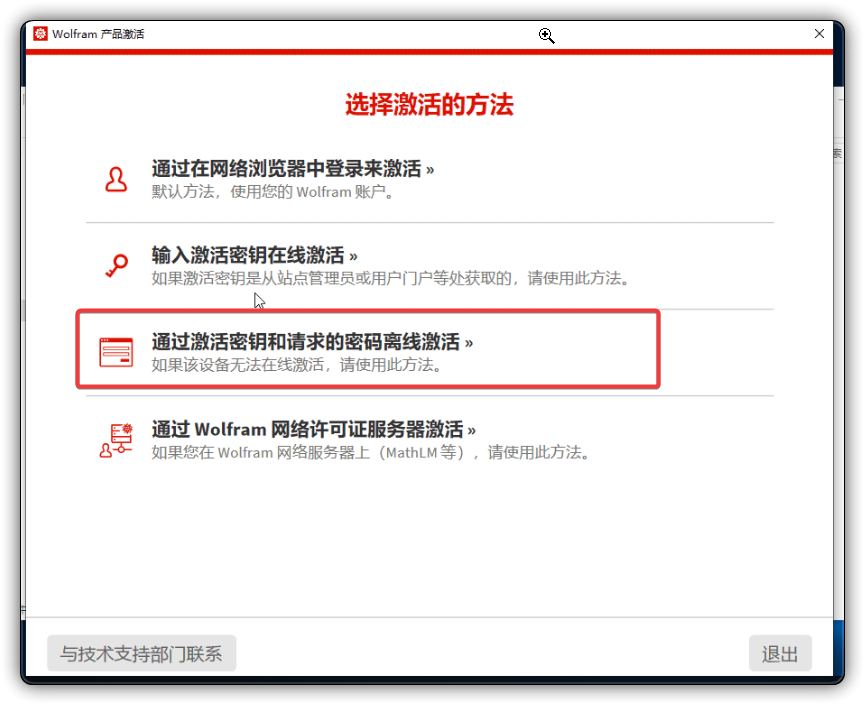Click the Wolfram 产品激活 title bar text
This screenshot has height=705, width=865.
[98, 34]
